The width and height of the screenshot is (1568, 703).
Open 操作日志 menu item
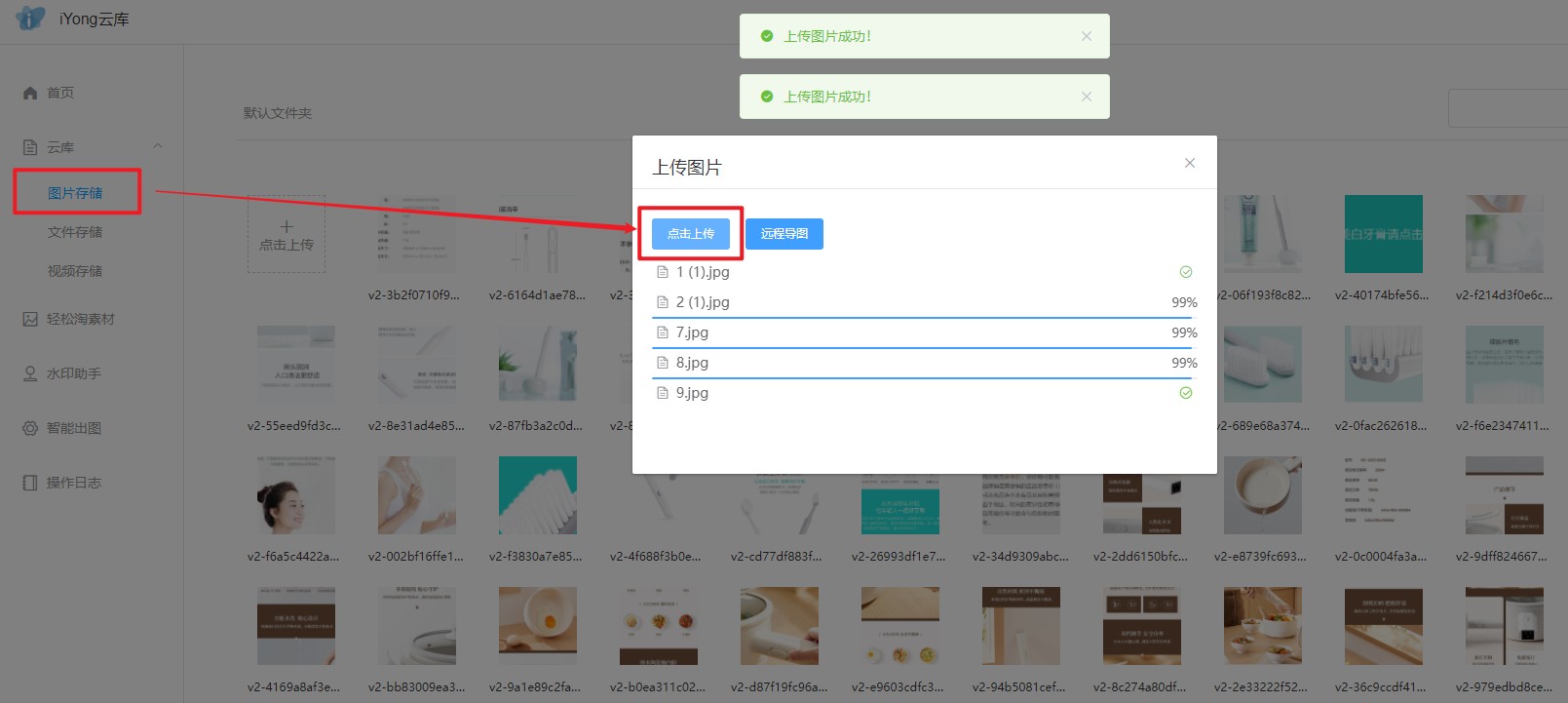pyautogui.click(x=74, y=483)
